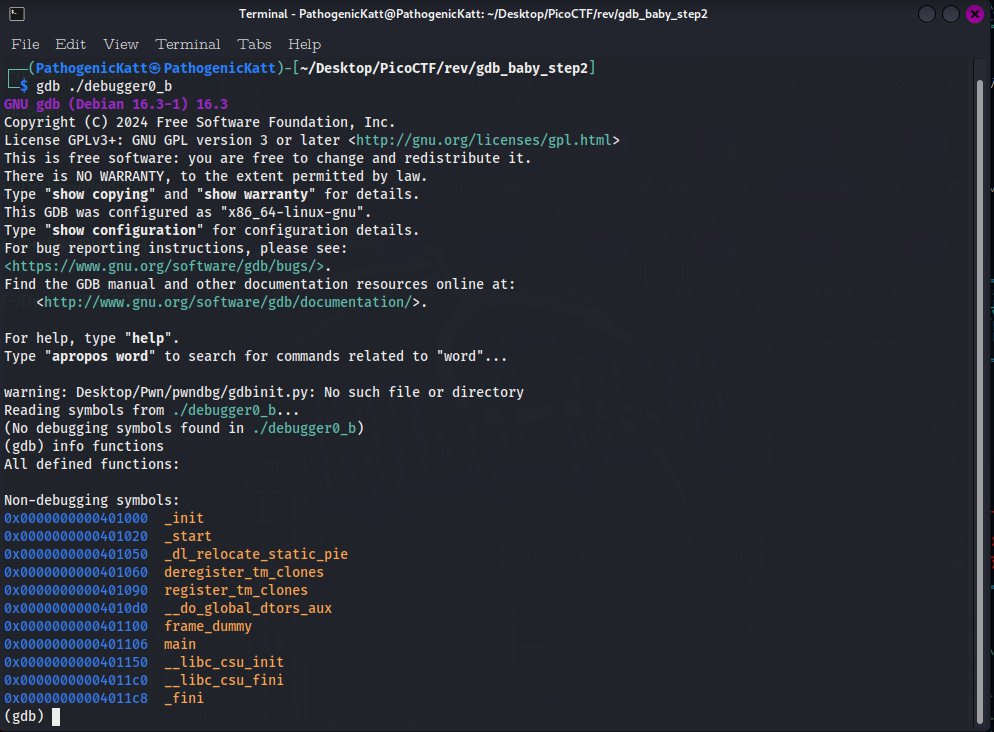Open the GDB bug reporting link
Image resolution: width=994 pixels, height=732 pixels.
click(160, 266)
